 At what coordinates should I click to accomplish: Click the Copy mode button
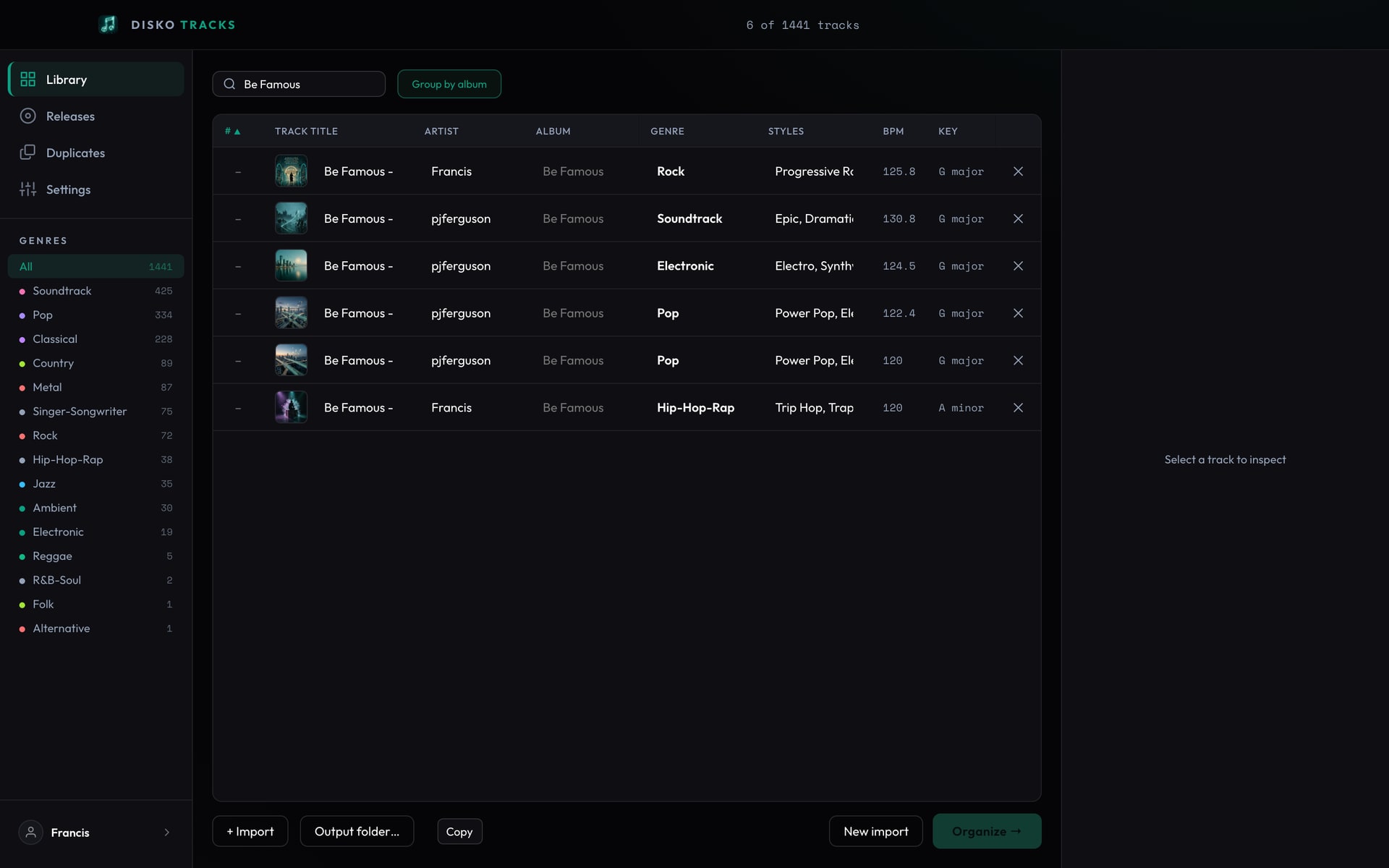tap(459, 831)
